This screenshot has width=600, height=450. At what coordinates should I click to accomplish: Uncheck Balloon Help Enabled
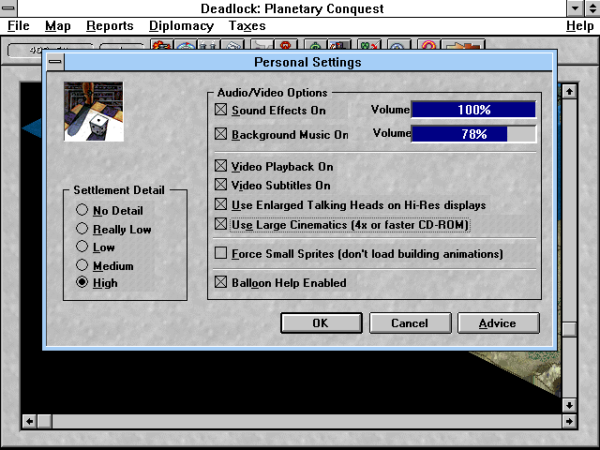[x=221, y=283]
